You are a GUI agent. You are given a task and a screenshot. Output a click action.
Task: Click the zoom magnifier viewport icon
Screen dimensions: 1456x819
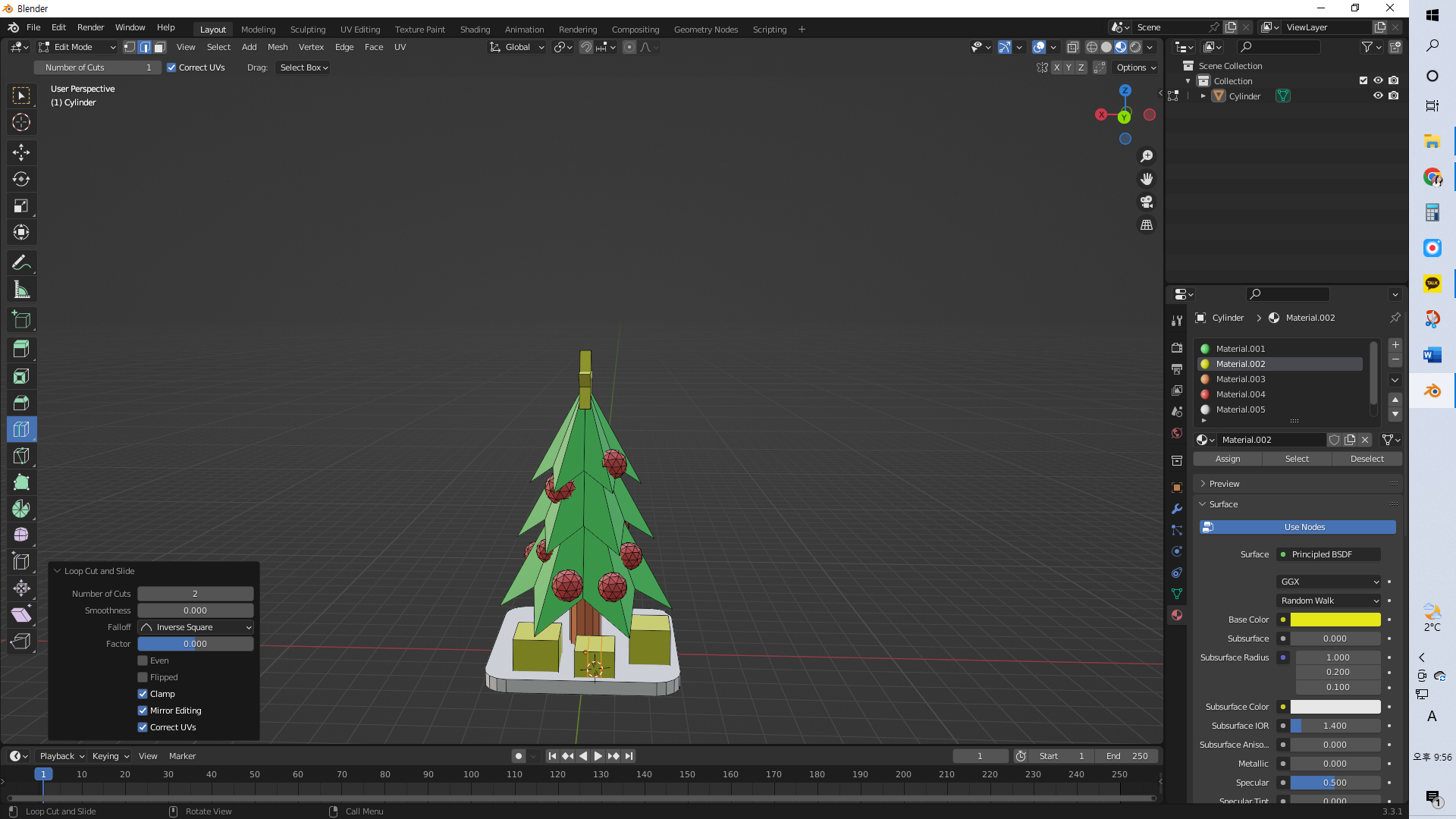1147,156
